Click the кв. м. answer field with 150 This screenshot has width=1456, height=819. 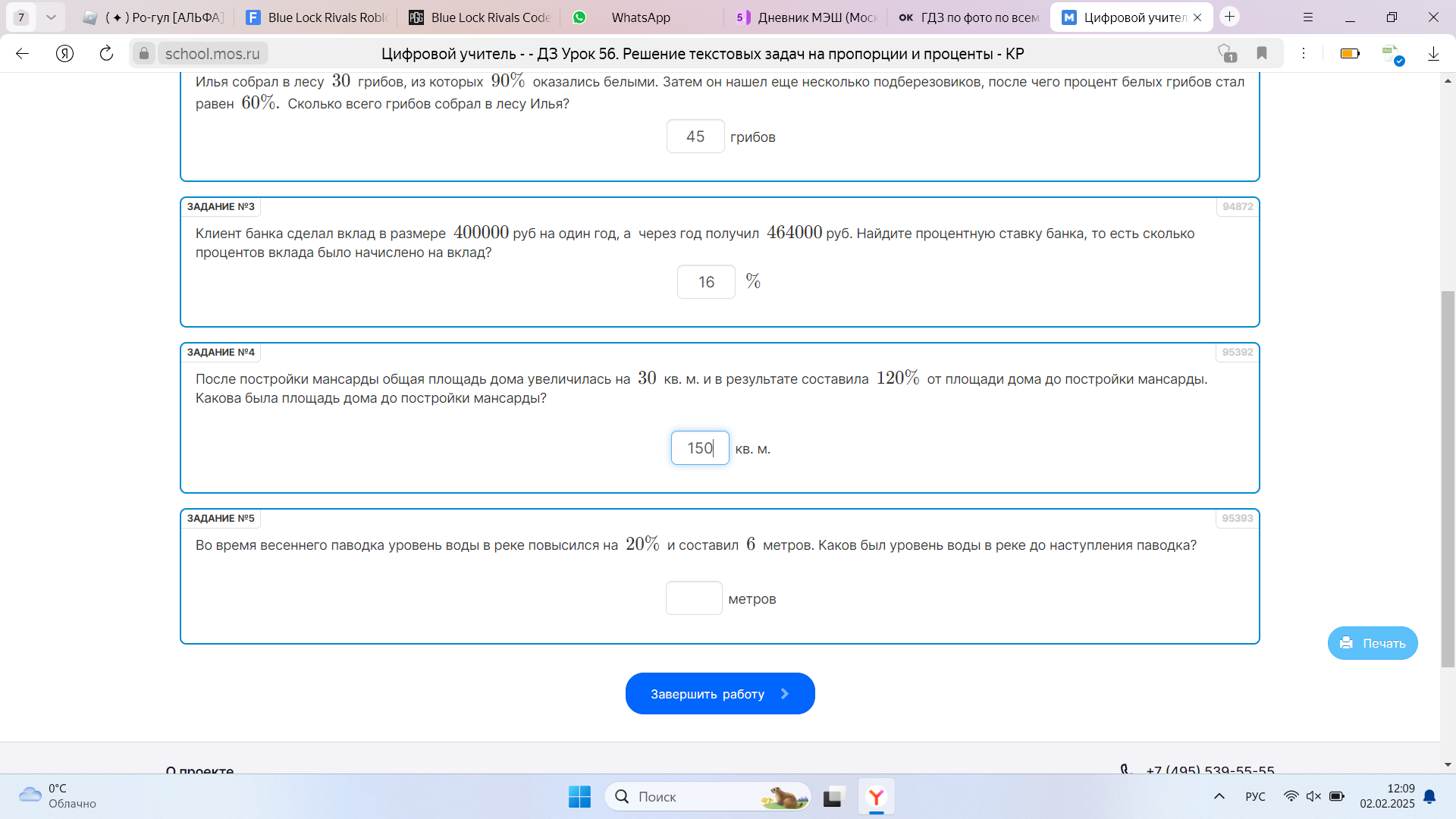coord(700,448)
